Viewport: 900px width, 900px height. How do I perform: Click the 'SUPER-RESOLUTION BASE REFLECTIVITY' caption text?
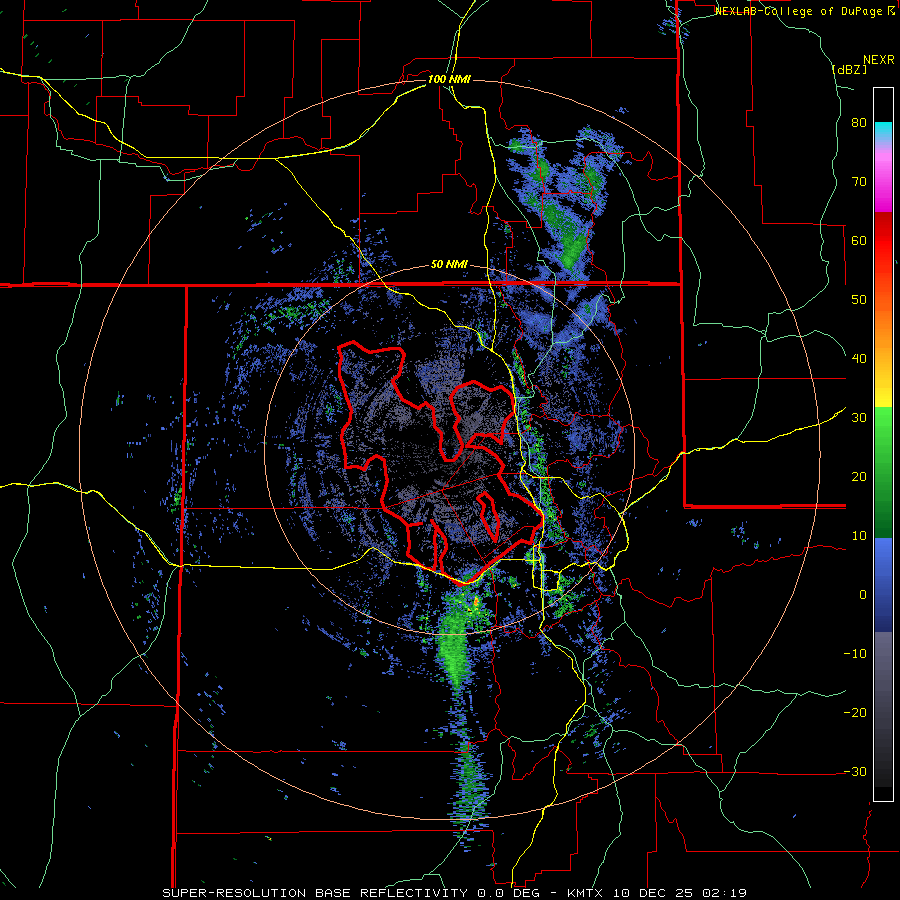click(315, 893)
